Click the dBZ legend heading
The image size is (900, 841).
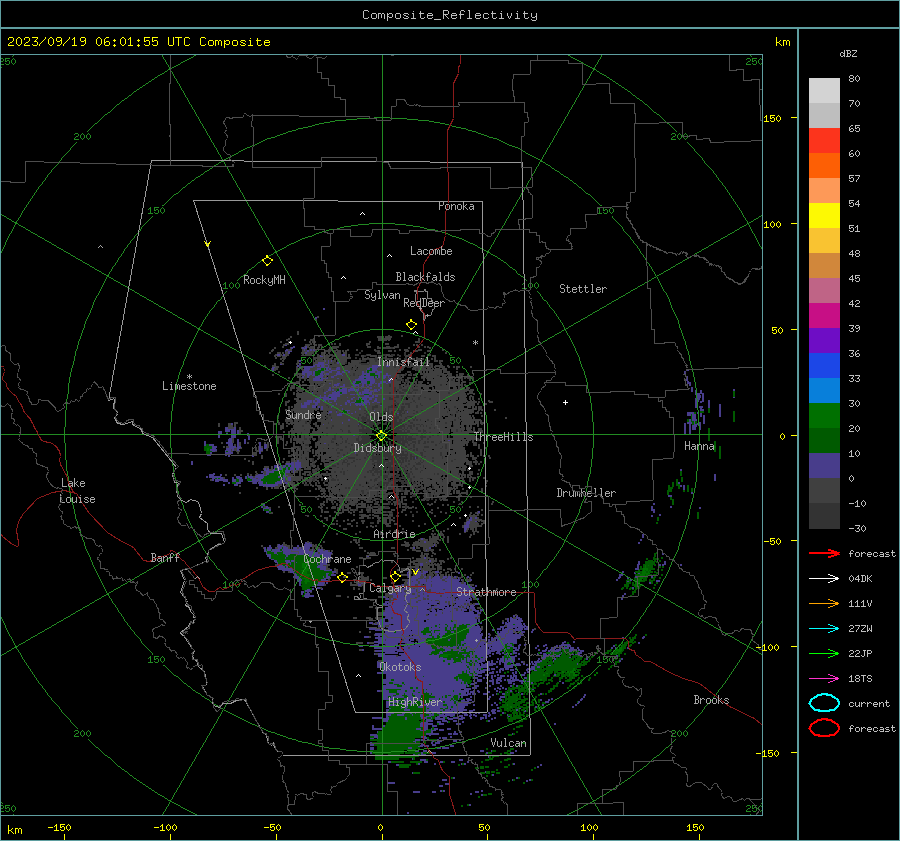point(848,53)
